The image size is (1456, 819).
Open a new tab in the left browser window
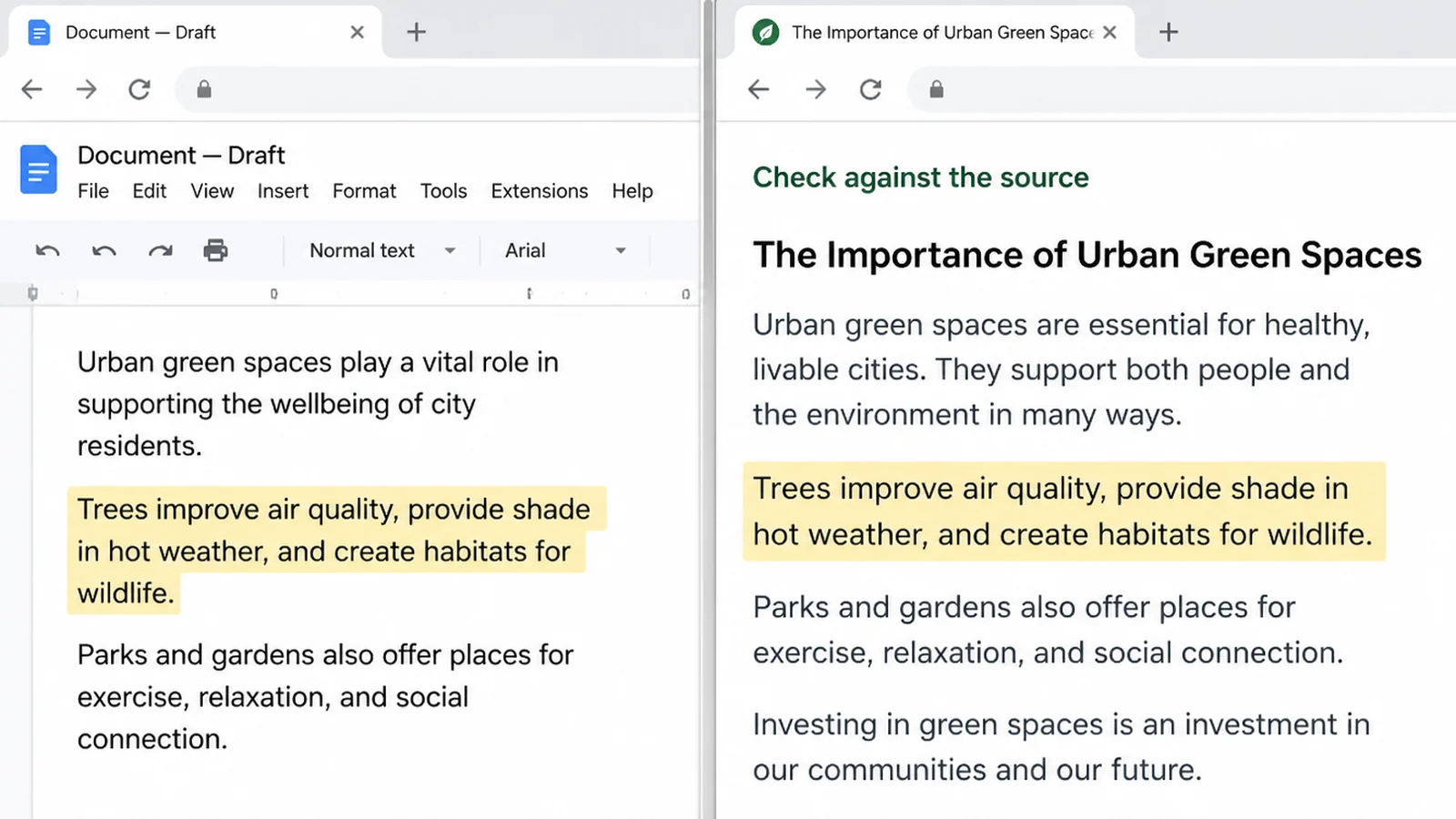(x=416, y=32)
